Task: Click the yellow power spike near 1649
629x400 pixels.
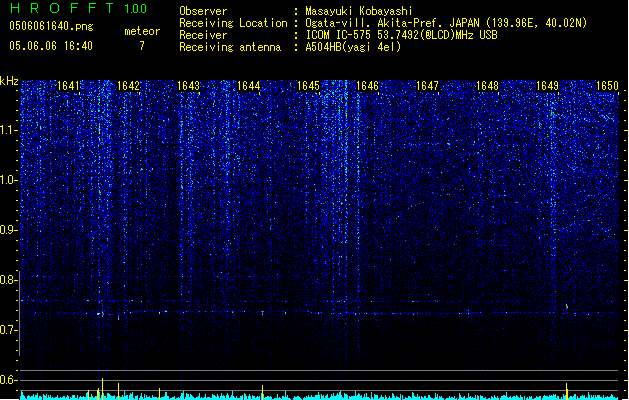Action: pos(567,391)
